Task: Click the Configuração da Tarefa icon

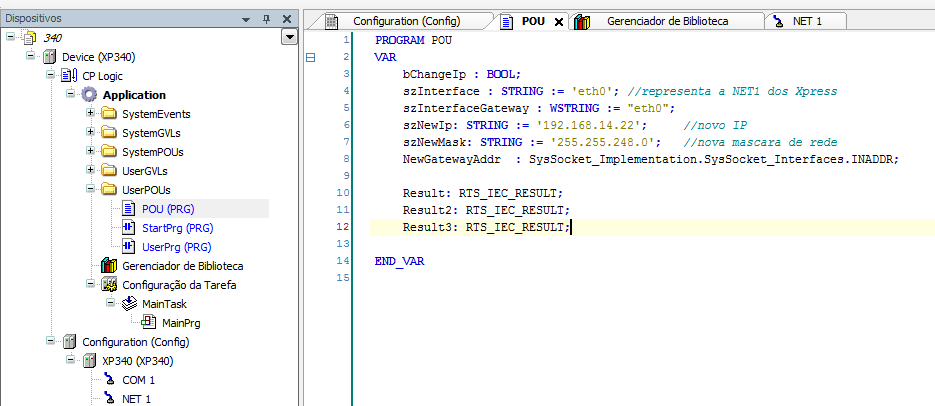Action: pyautogui.click(x=109, y=285)
